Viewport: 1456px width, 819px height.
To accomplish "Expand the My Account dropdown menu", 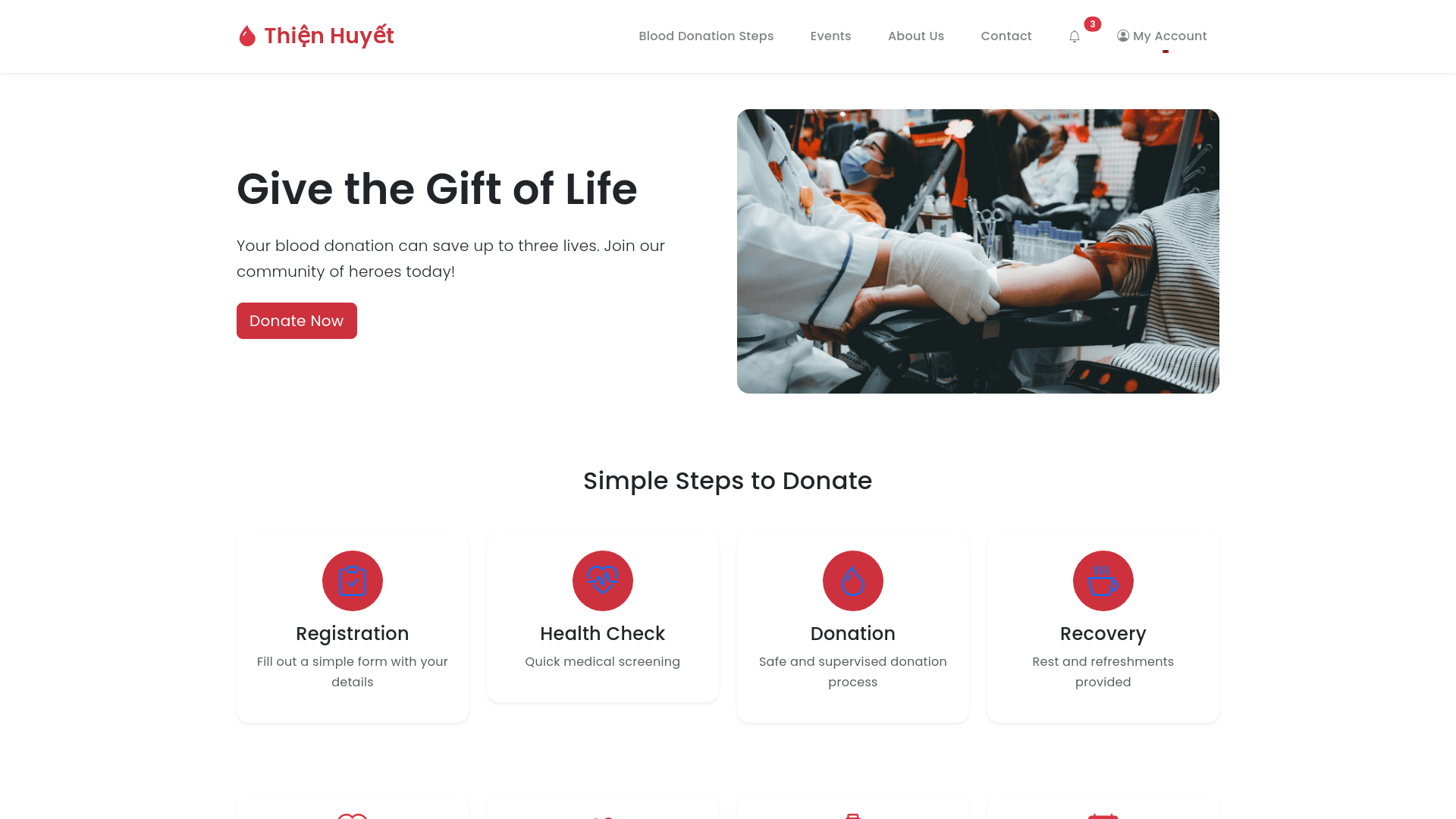I will [1162, 36].
